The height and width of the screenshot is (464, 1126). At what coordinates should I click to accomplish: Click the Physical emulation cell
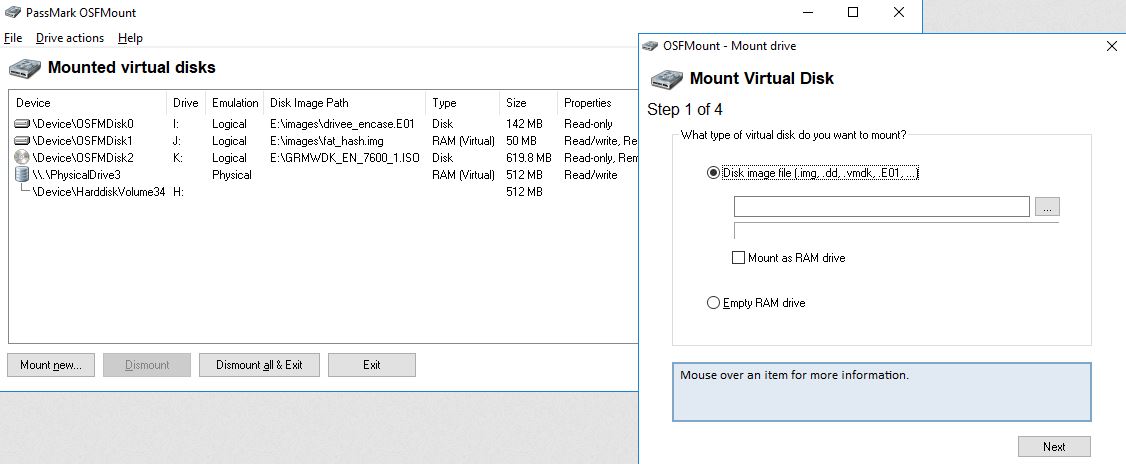click(x=232, y=175)
